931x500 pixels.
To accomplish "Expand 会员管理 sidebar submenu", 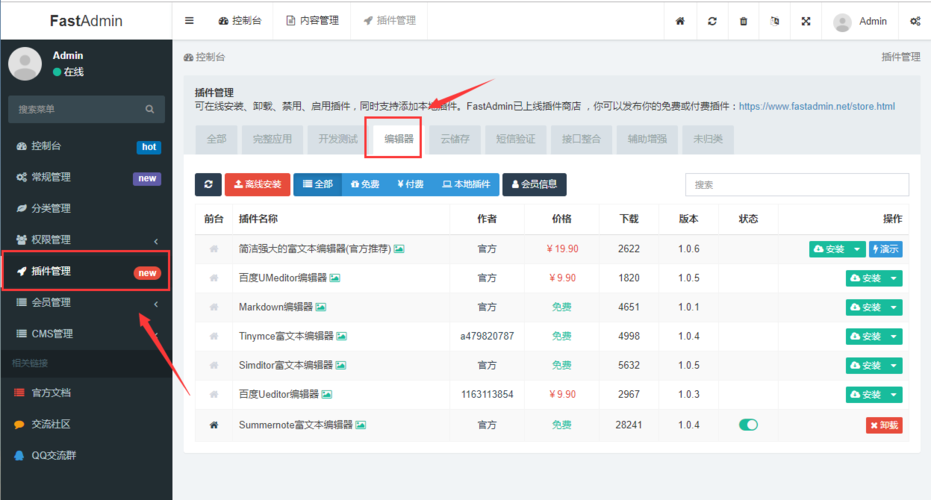I will point(156,303).
